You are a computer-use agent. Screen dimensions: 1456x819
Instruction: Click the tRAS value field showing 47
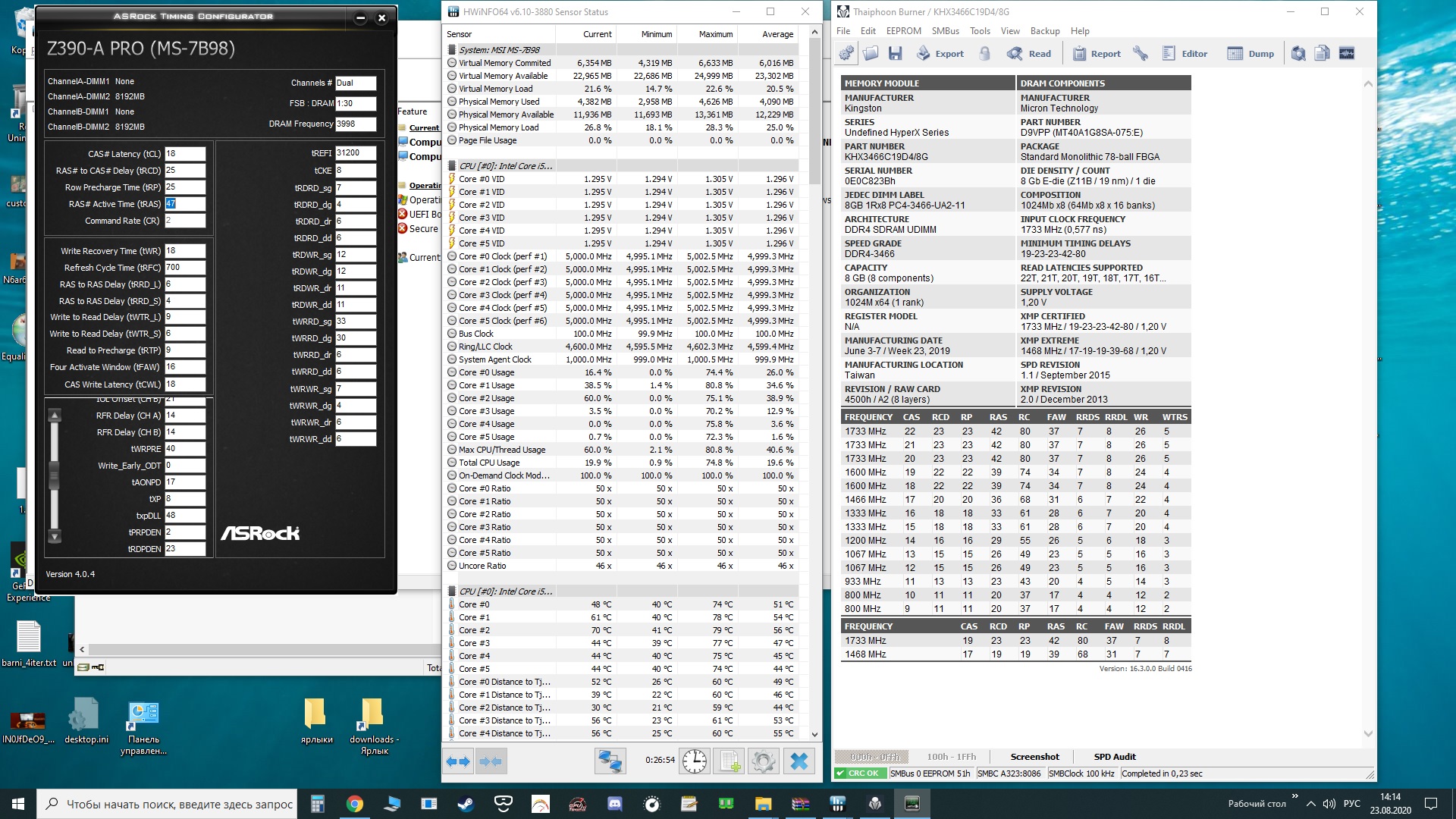tap(184, 204)
